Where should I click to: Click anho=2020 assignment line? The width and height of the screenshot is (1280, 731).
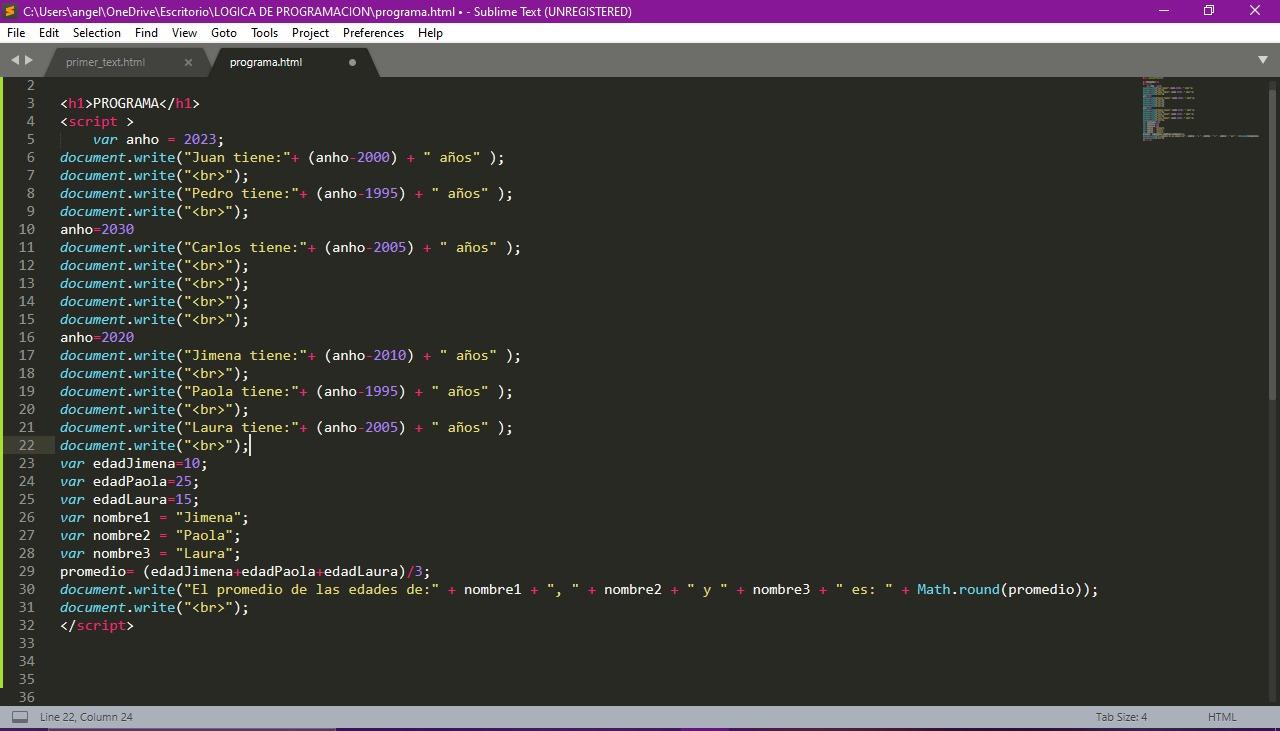[x=97, y=337]
